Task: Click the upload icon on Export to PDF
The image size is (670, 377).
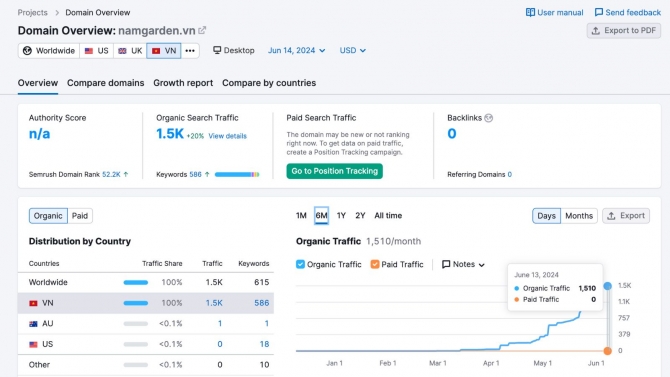Action: pos(596,31)
